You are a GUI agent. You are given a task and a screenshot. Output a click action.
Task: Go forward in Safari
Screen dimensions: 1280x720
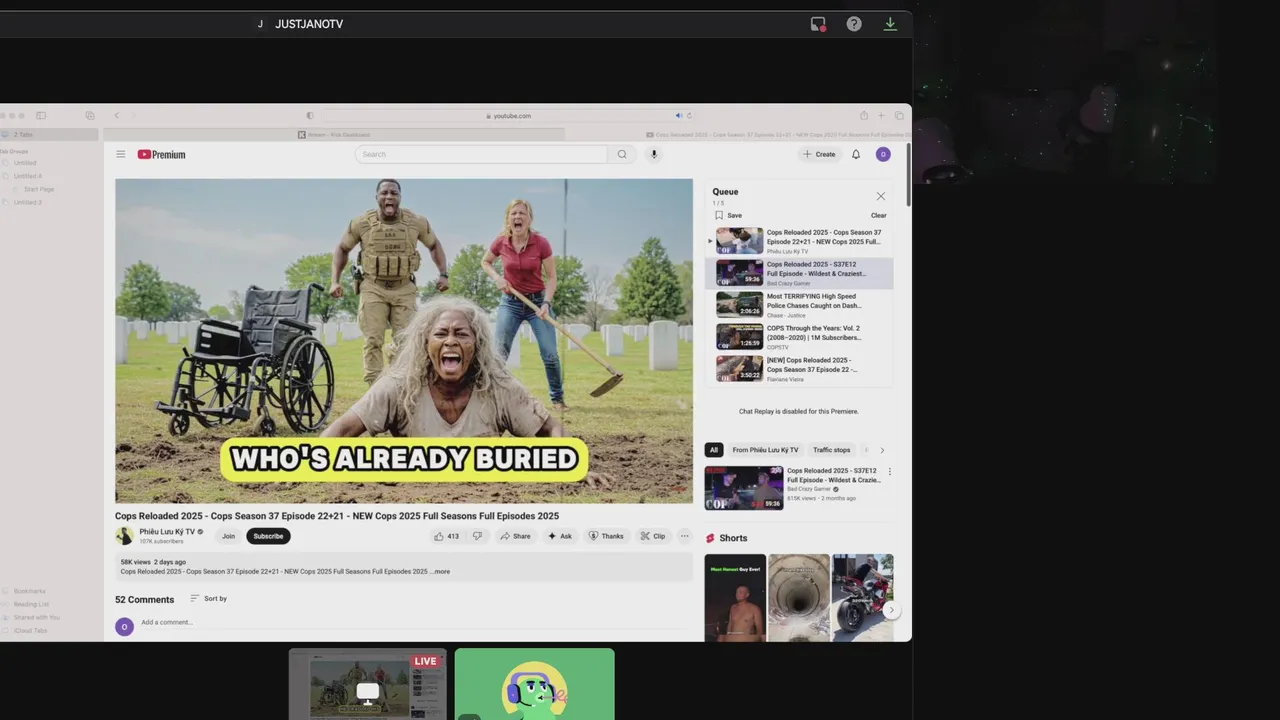(133, 116)
